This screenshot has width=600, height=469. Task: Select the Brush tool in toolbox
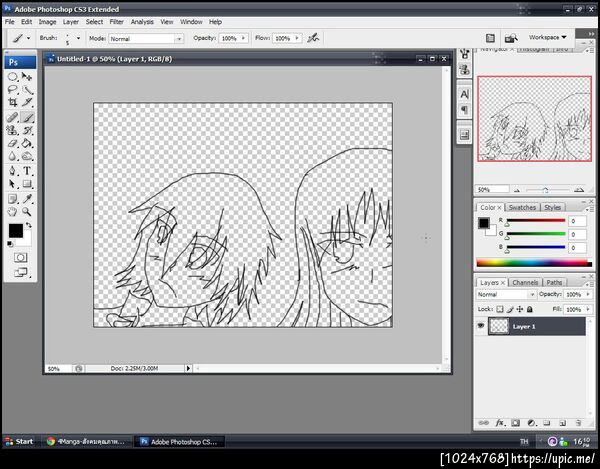27,117
